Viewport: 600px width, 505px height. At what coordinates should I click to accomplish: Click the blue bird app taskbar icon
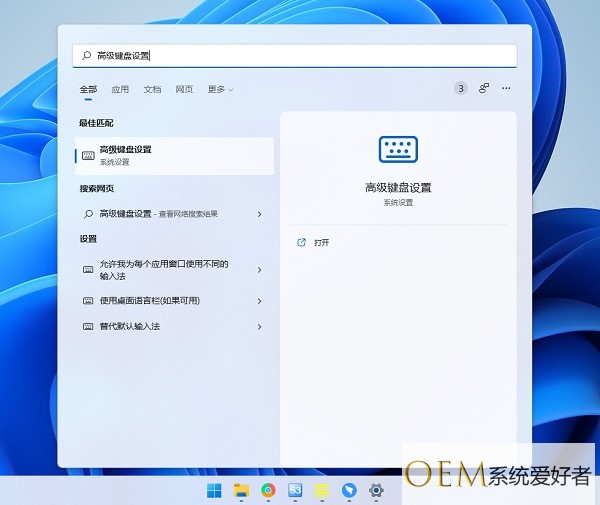pyautogui.click(x=349, y=490)
